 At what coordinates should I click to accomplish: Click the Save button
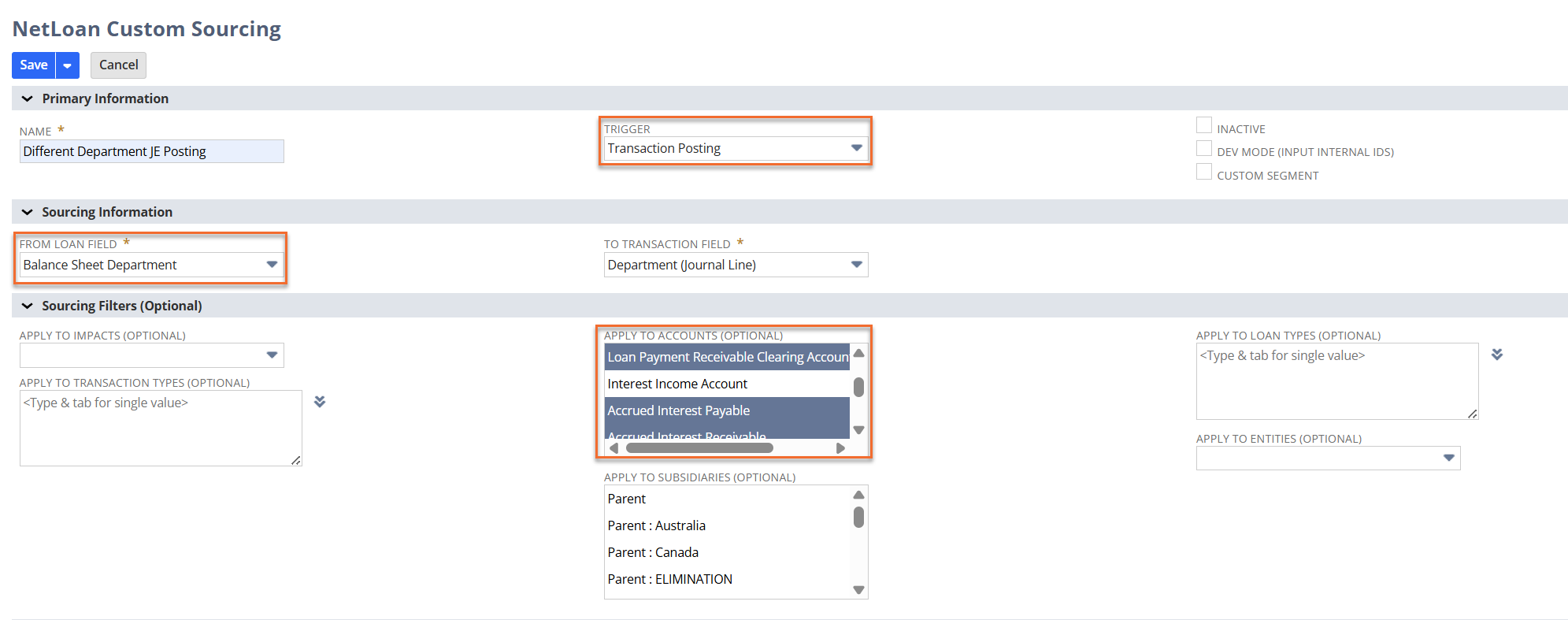tap(34, 65)
